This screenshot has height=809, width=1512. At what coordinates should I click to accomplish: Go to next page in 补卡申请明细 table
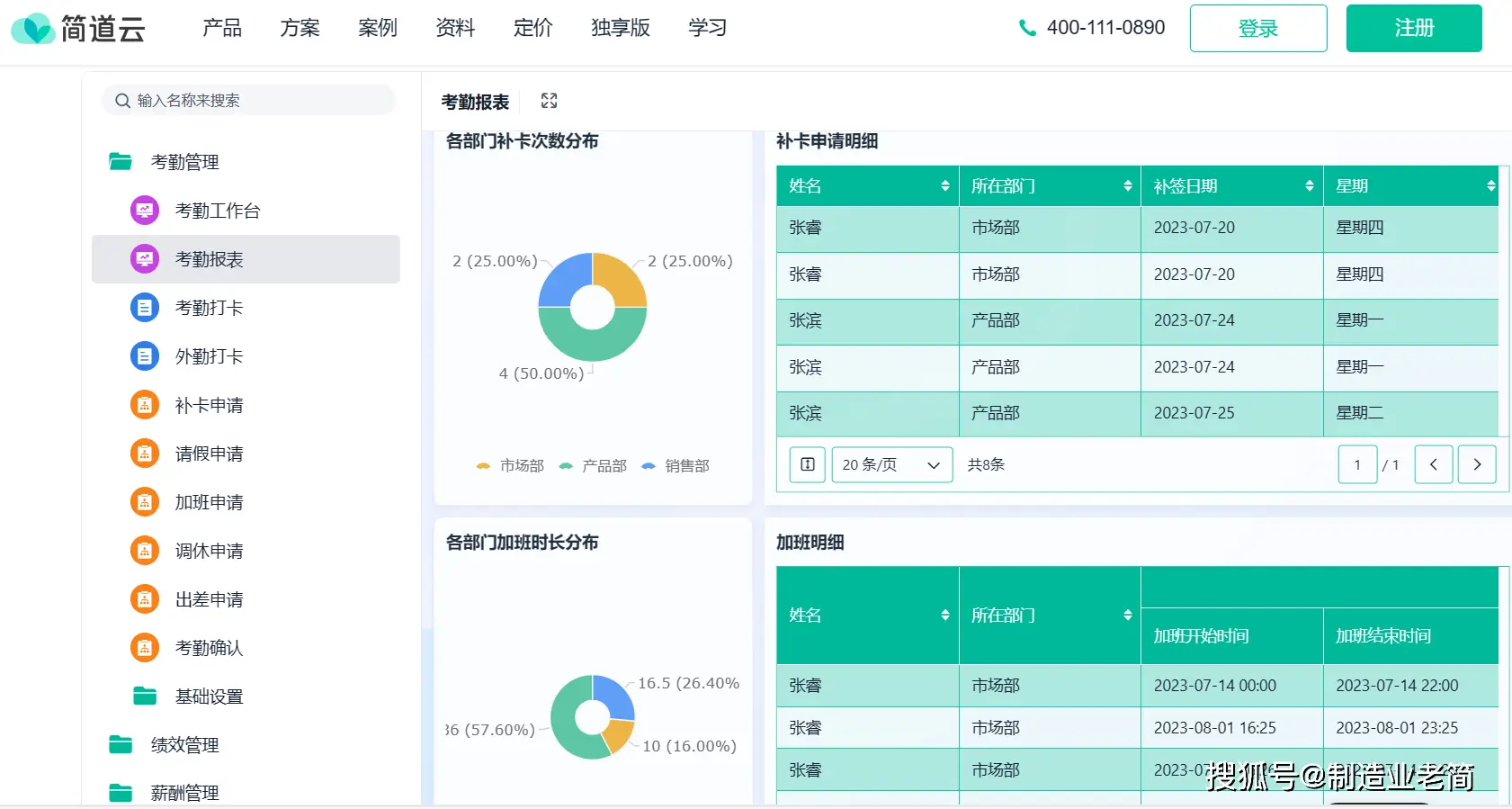1477,464
